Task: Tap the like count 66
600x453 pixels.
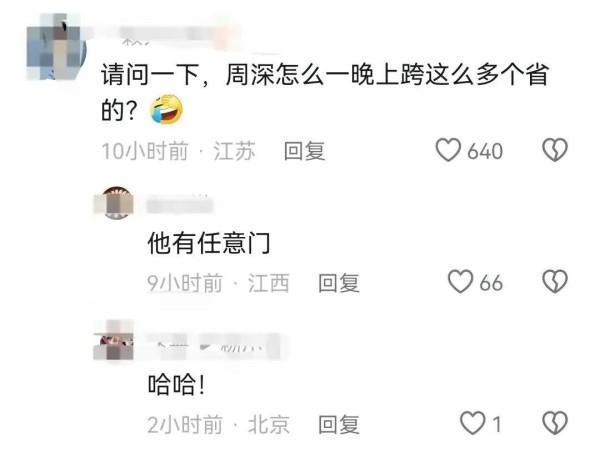Action: [x=491, y=283]
